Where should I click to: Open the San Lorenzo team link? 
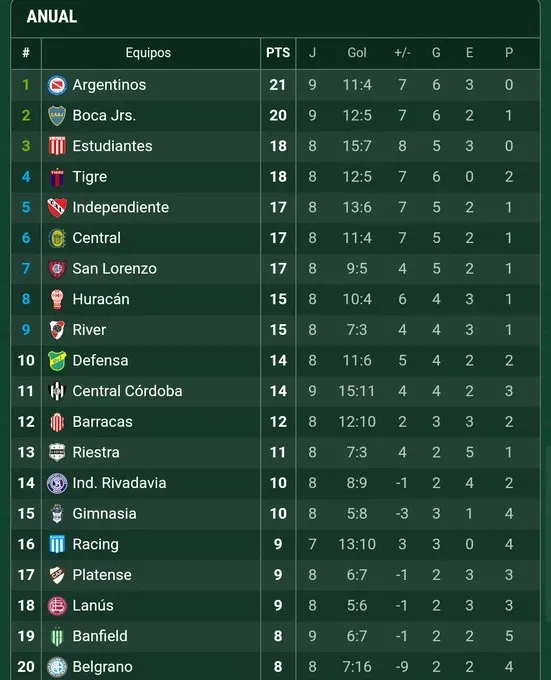[114, 268]
